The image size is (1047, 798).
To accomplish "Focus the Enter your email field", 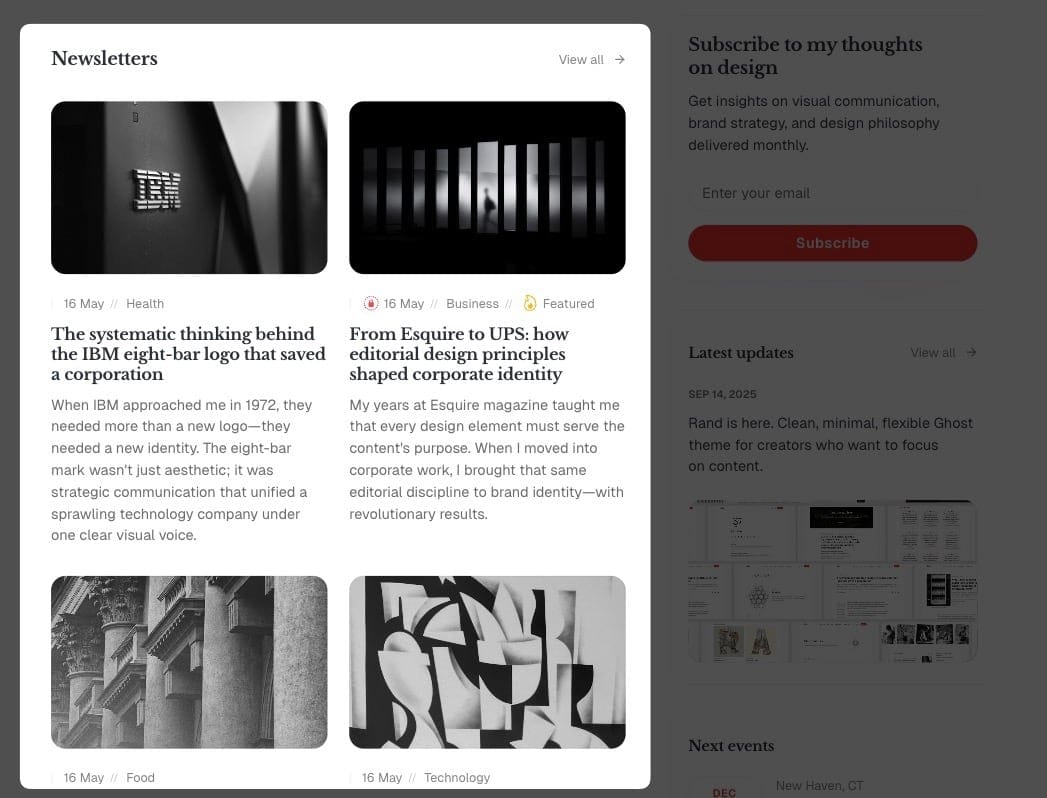I will (833, 193).
